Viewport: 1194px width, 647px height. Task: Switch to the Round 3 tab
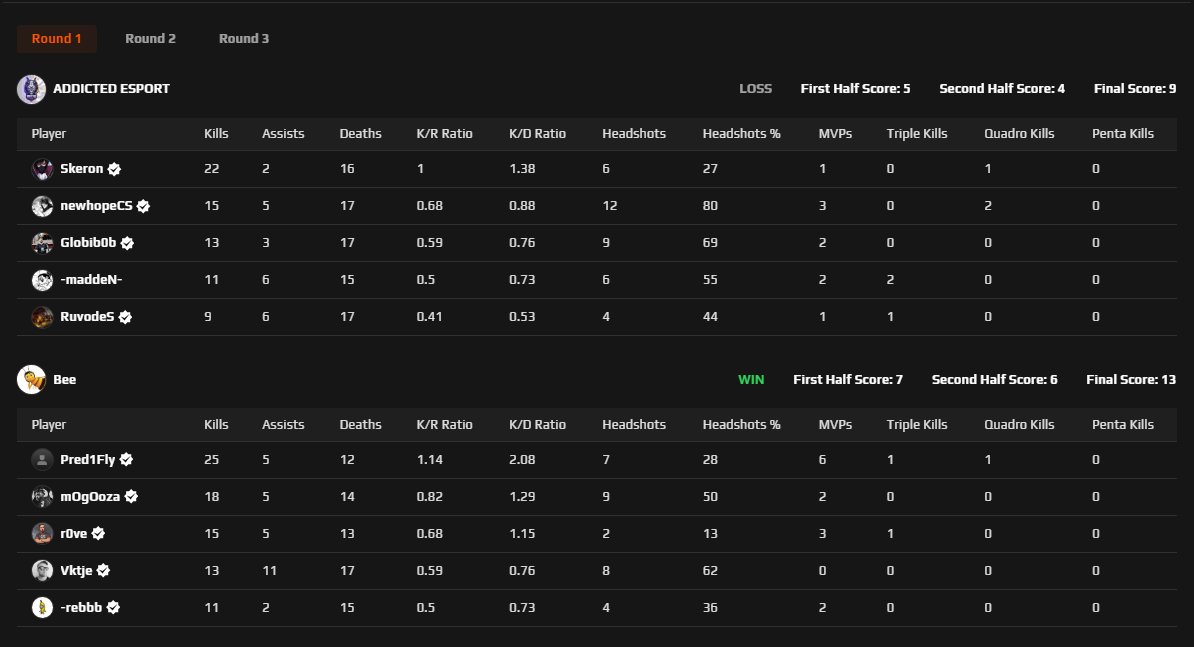pyautogui.click(x=244, y=39)
